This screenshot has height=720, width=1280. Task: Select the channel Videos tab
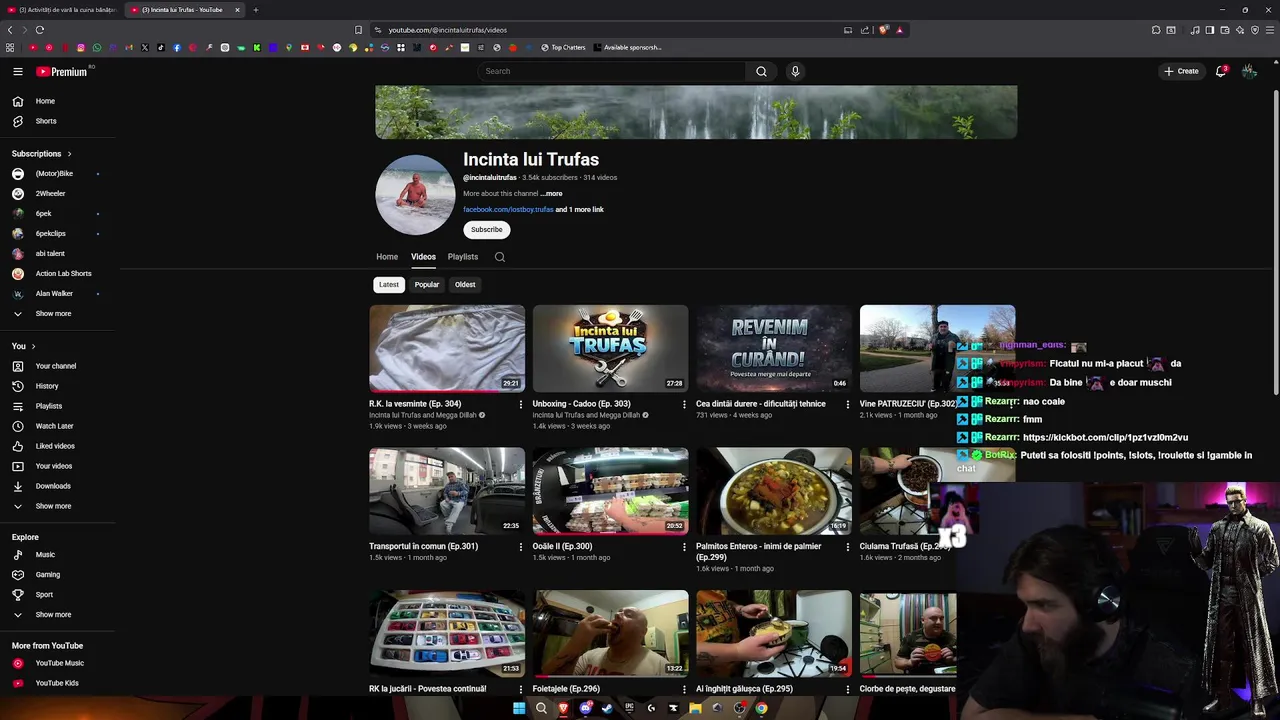(x=423, y=257)
